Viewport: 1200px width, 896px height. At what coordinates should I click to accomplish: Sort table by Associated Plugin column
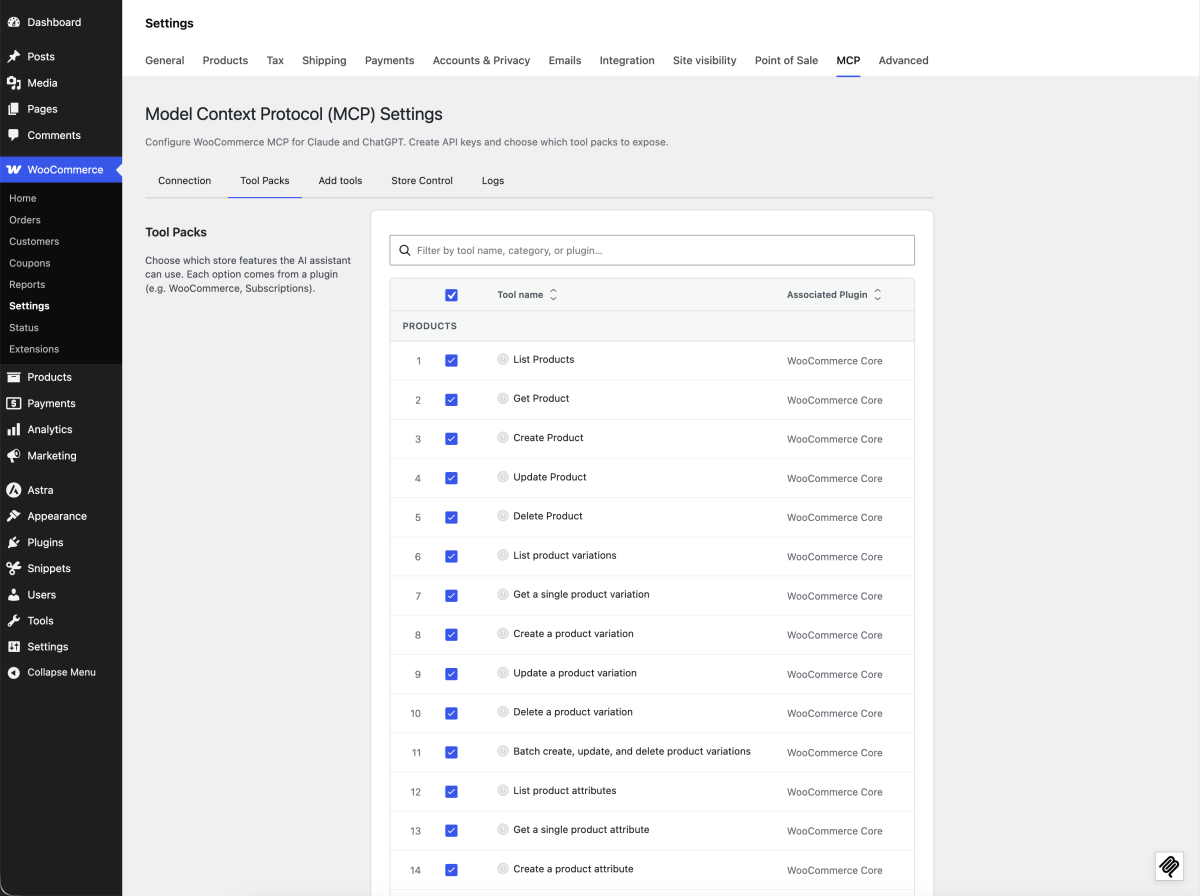tap(834, 295)
